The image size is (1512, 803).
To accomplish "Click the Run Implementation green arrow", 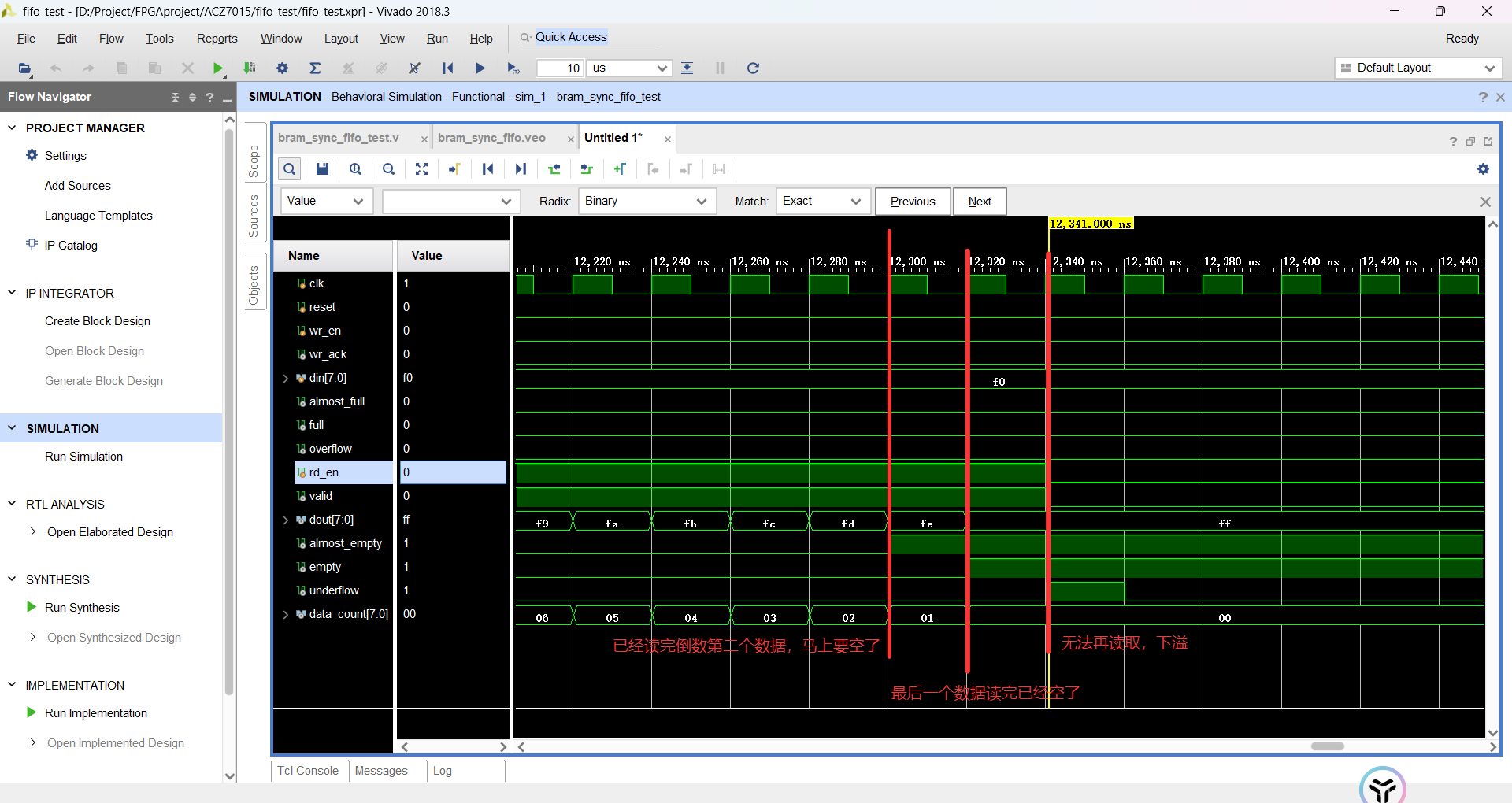I will 31,712.
